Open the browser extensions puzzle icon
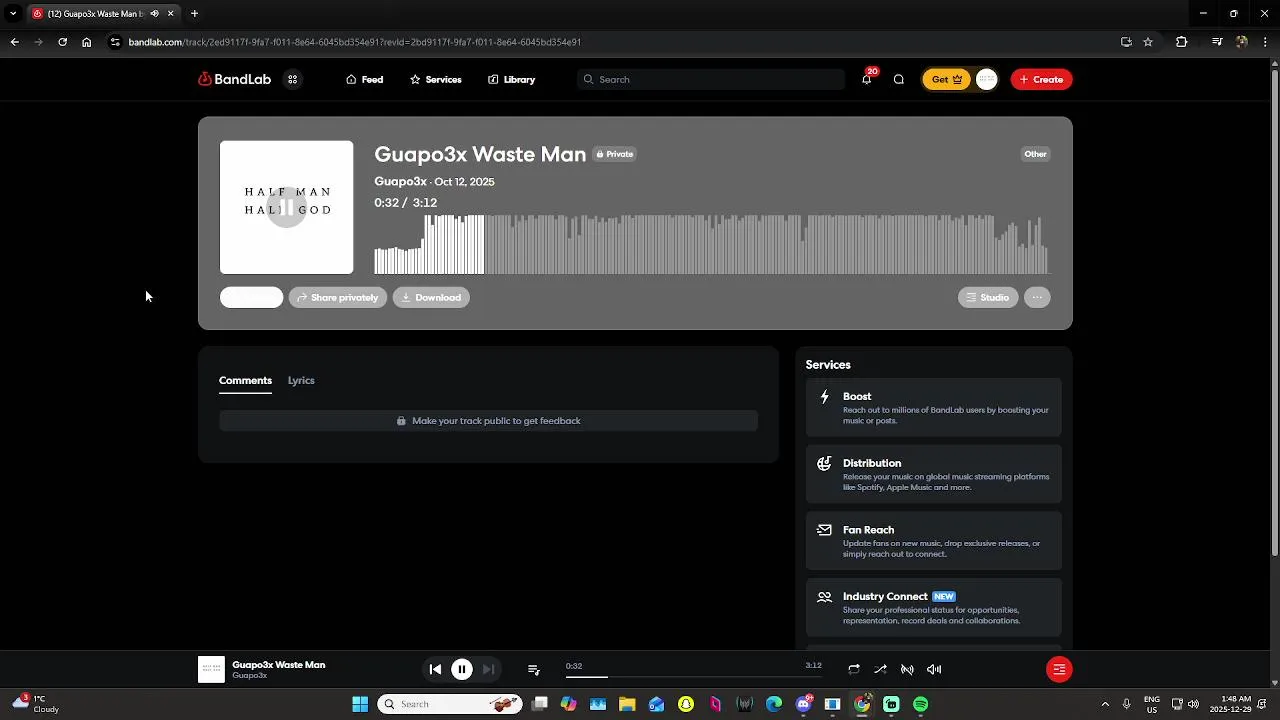1280x720 pixels. pos(1181,42)
